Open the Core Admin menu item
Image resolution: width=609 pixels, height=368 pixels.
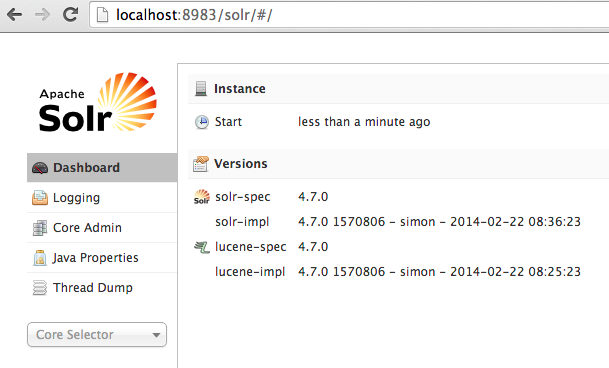click(x=102, y=228)
